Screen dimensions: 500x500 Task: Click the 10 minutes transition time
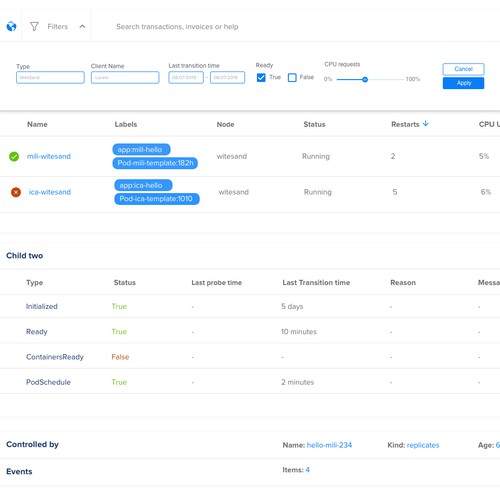click(299, 332)
